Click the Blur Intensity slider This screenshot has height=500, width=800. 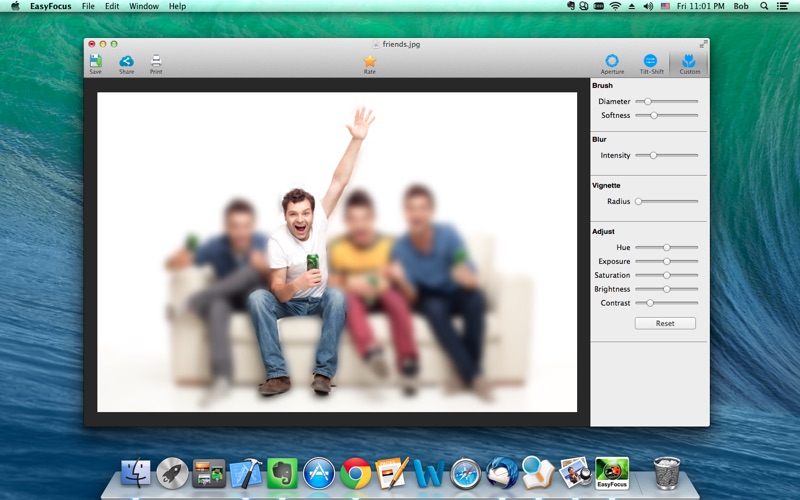(x=666, y=155)
